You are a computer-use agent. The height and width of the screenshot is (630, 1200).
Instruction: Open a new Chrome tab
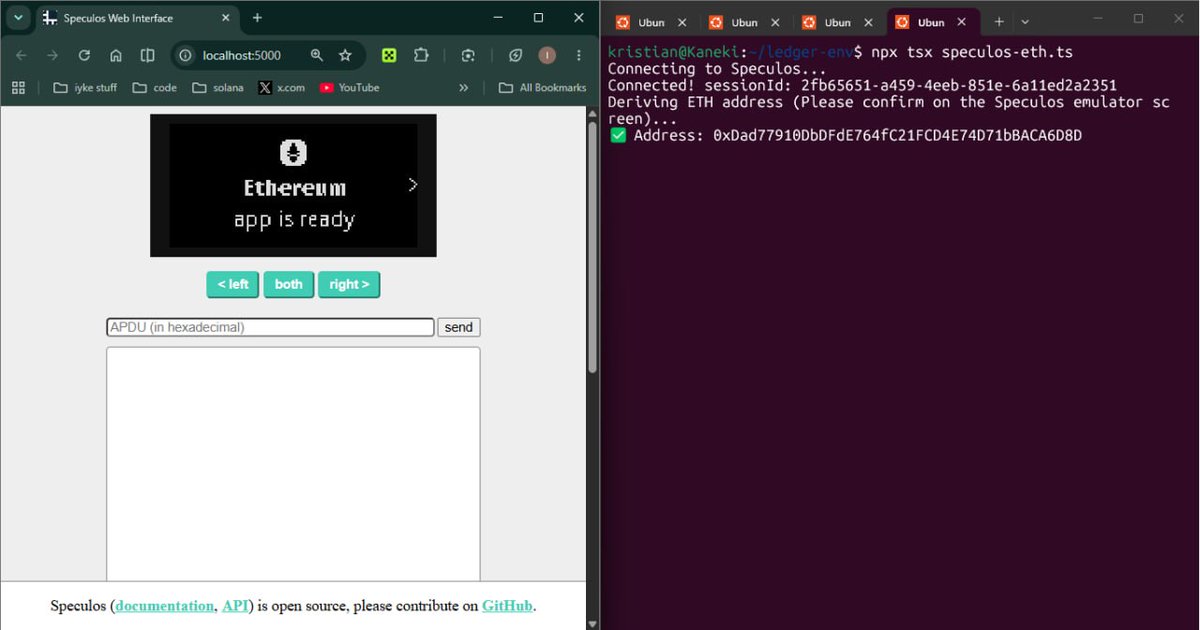click(x=257, y=18)
